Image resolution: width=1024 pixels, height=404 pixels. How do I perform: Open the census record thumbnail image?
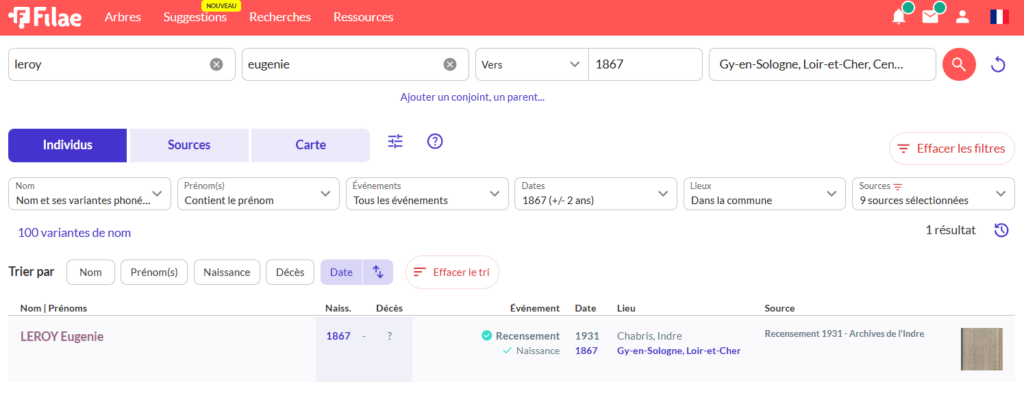tap(981, 349)
